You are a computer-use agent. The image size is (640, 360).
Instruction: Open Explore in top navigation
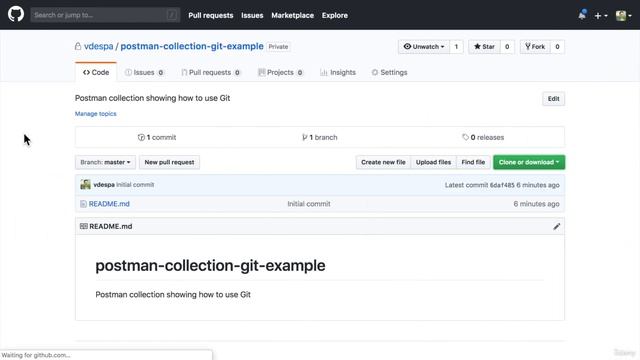[x=335, y=16]
